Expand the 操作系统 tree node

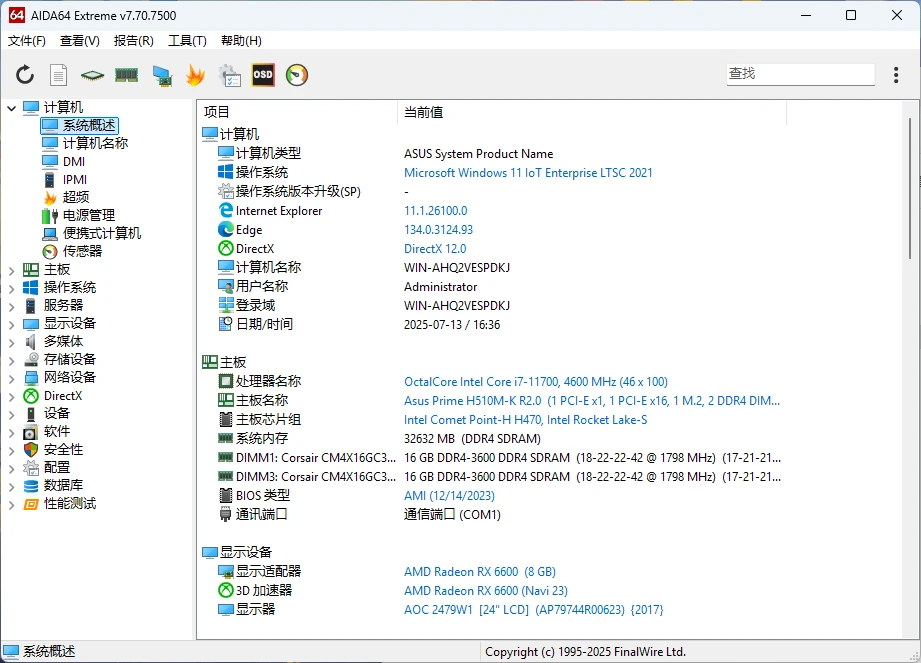[x=12, y=288]
